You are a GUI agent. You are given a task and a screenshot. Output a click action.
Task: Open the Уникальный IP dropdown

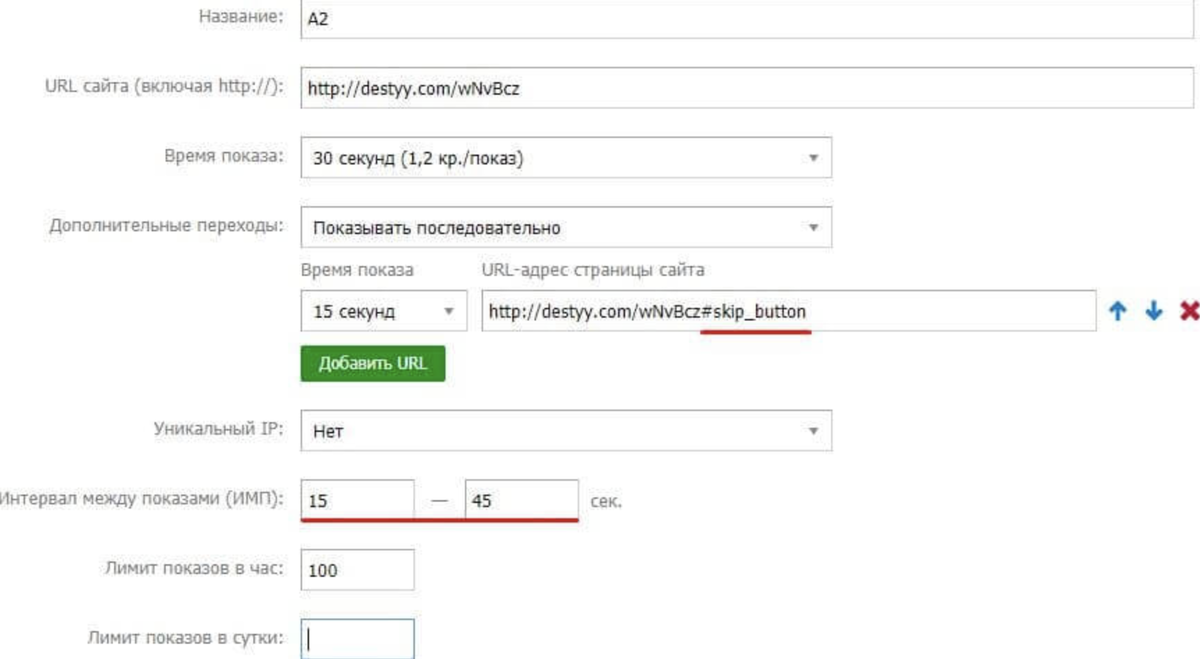coord(566,431)
